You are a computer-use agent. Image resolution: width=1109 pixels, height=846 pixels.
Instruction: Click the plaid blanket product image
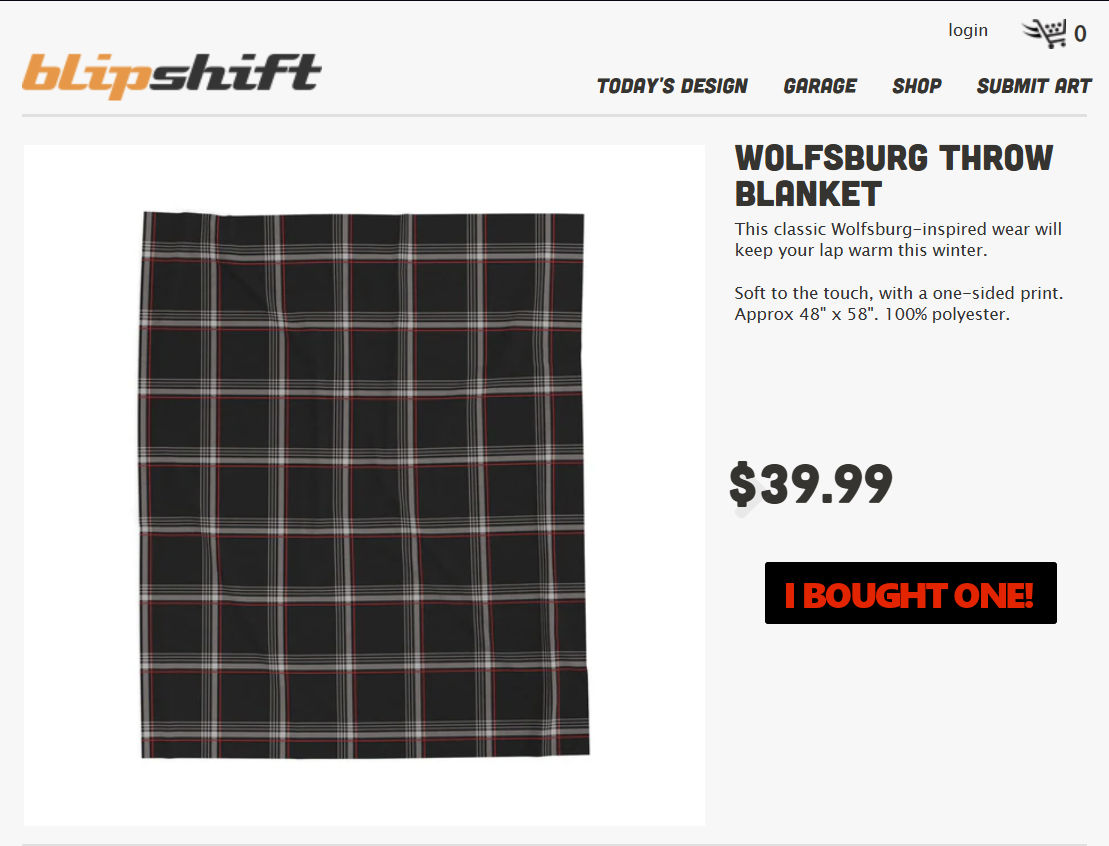(x=365, y=485)
